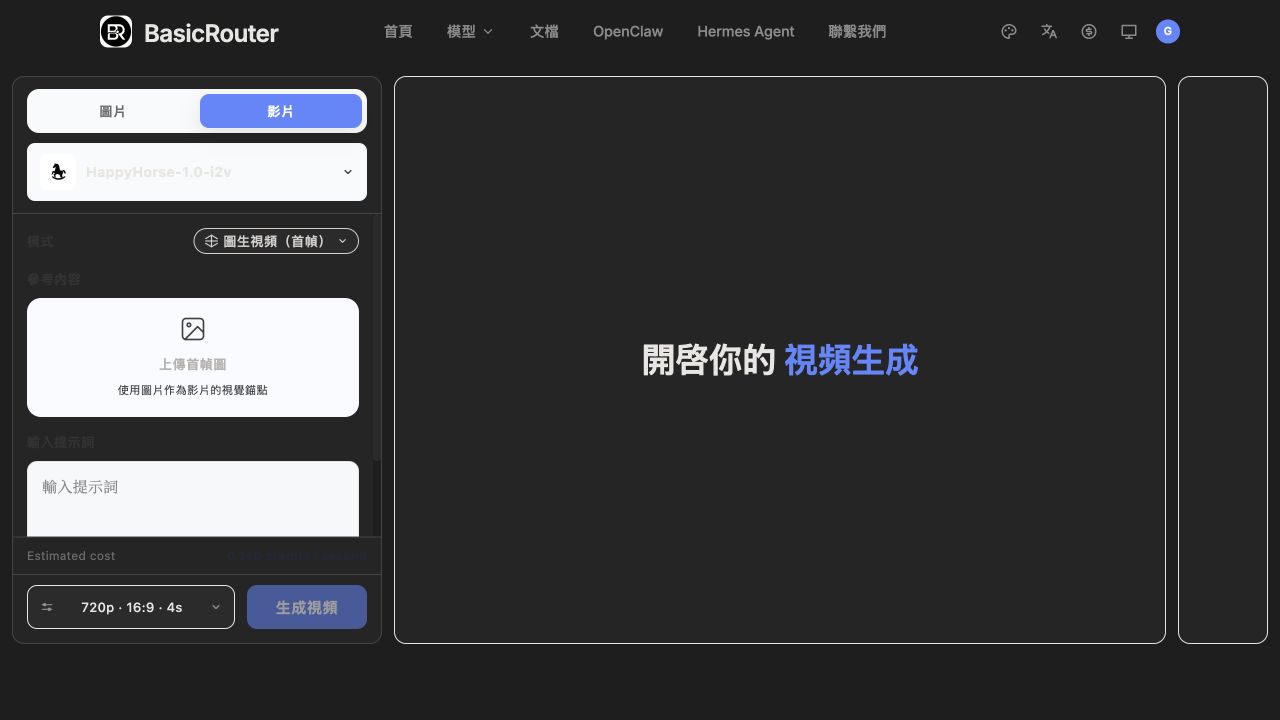The image size is (1280, 720).
Task: Click the BasicRouter logo icon
Action: click(x=116, y=32)
